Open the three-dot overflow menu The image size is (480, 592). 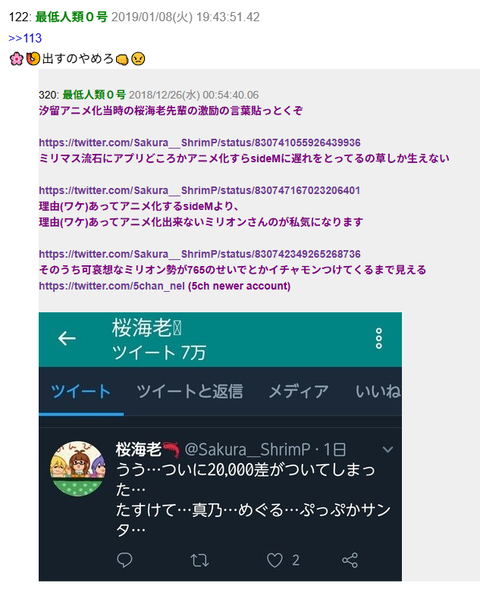(x=378, y=338)
